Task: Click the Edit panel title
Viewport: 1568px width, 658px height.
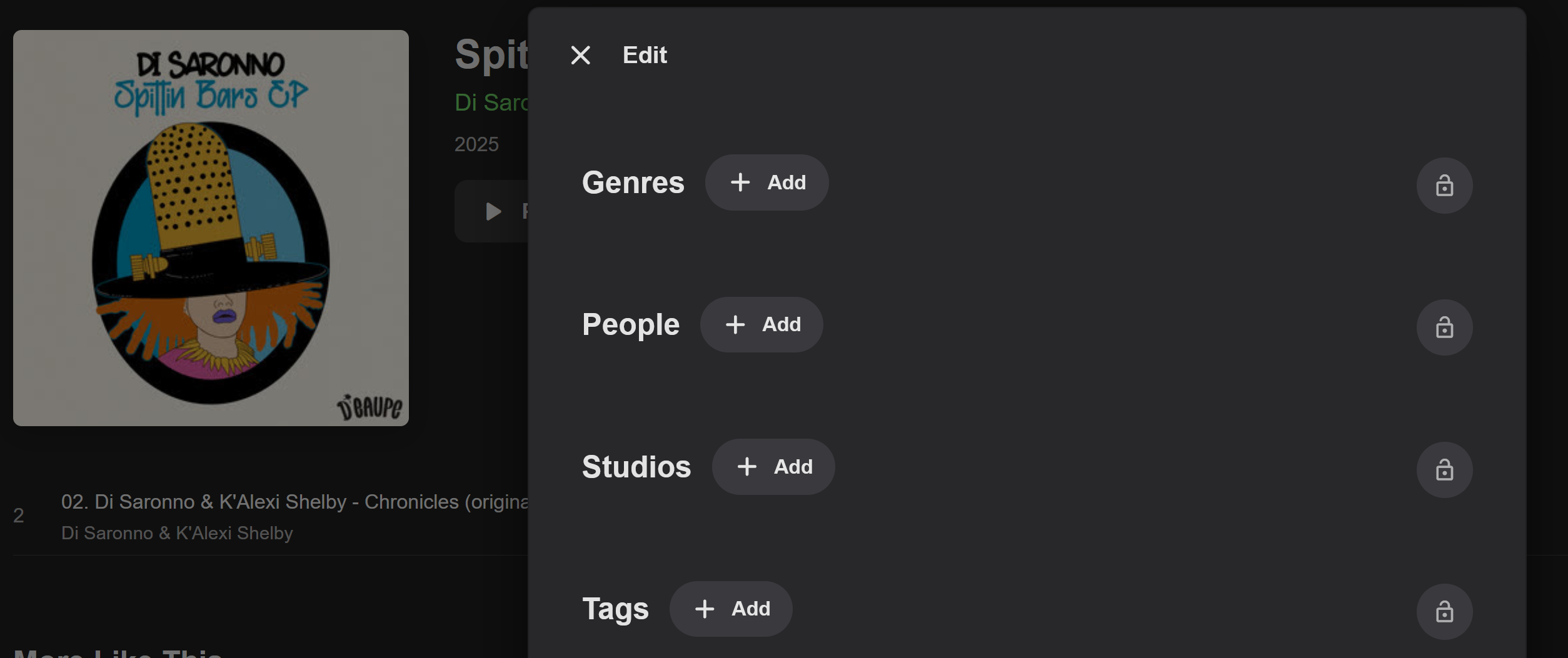Action: pyautogui.click(x=645, y=56)
